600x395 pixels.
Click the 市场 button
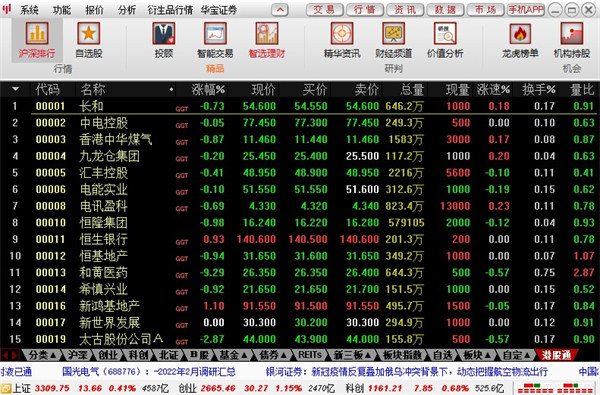tap(486, 10)
